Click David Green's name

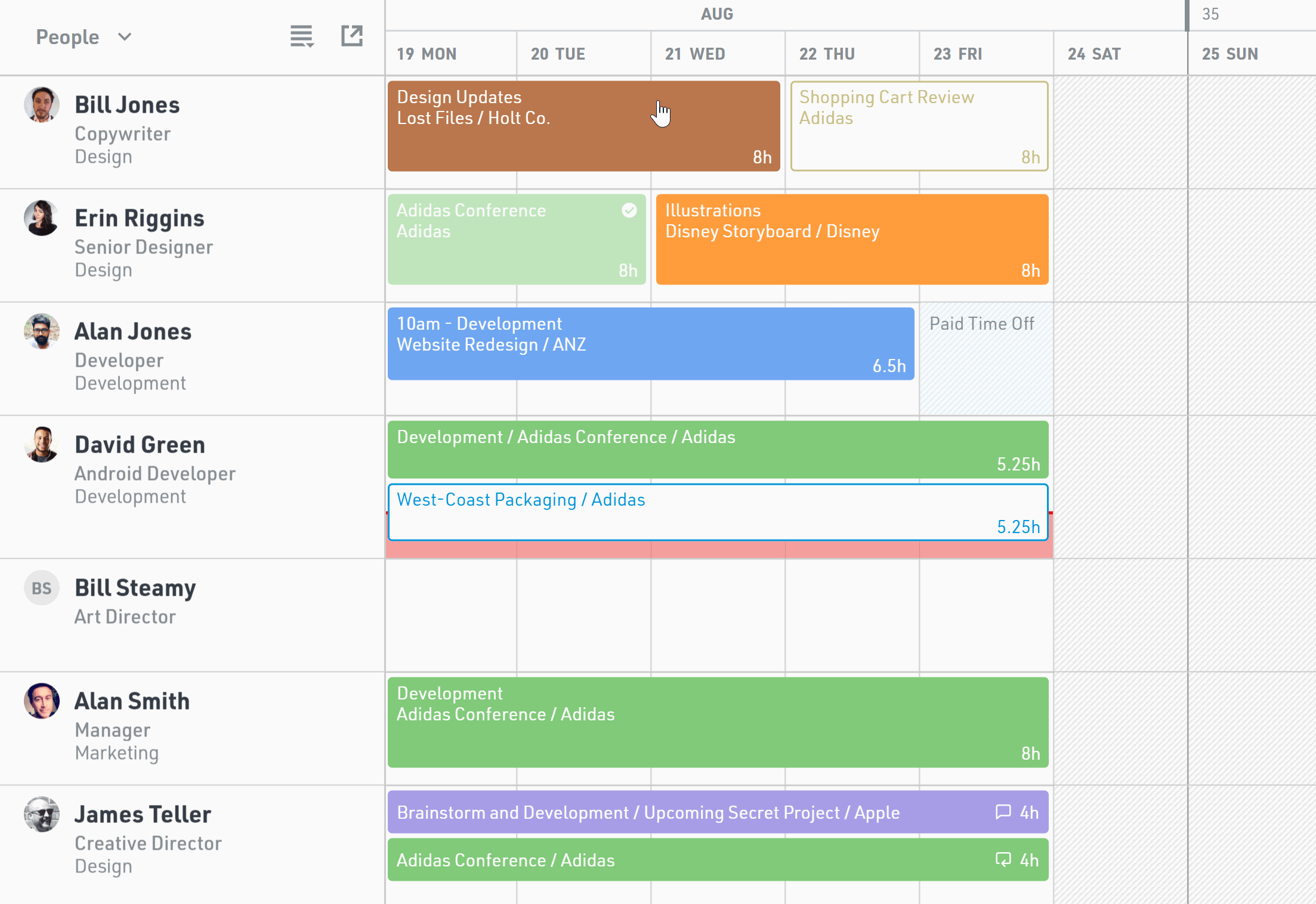(140, 445)
